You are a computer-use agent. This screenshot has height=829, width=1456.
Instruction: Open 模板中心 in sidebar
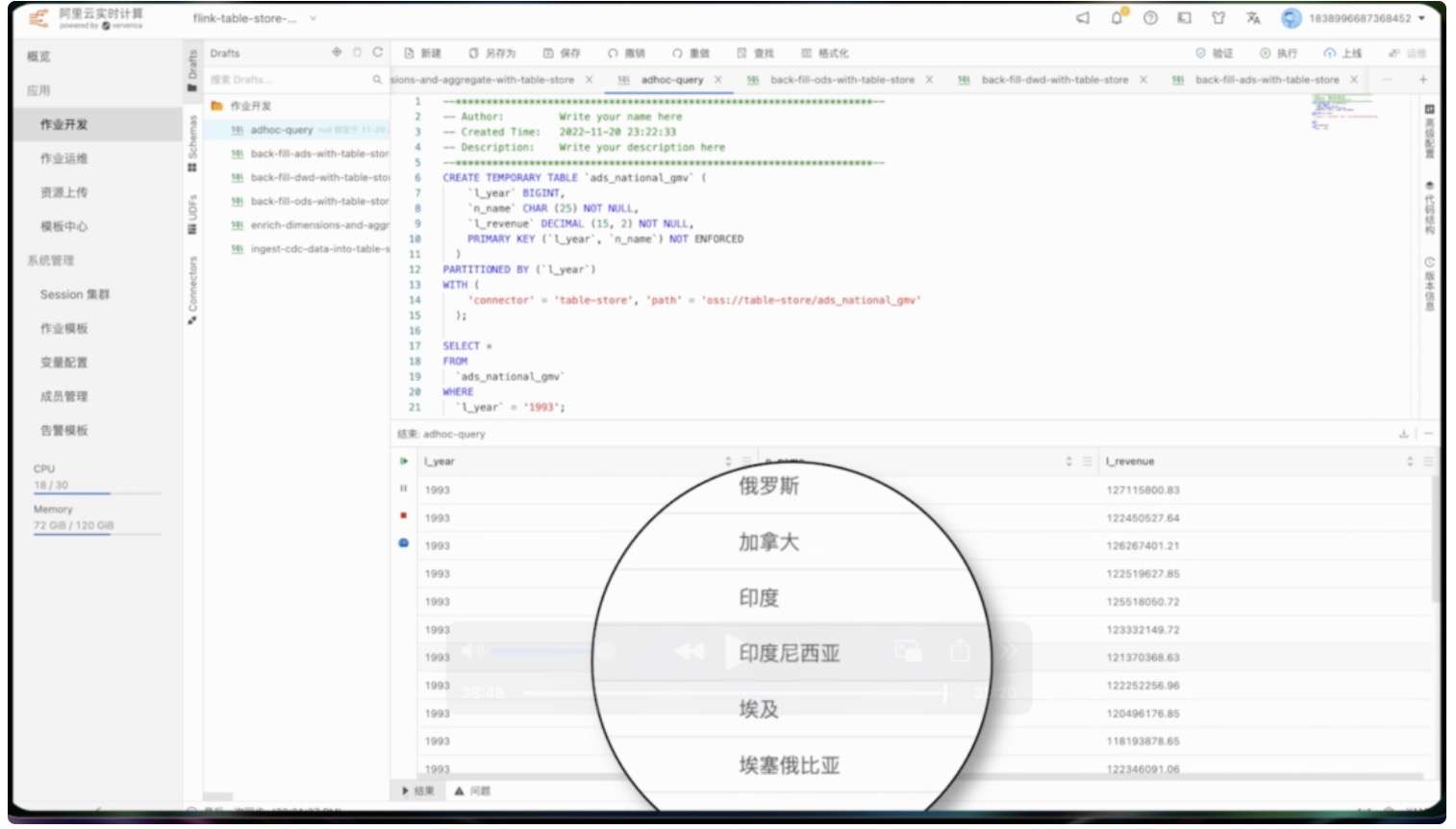click(x=63, y=227)
